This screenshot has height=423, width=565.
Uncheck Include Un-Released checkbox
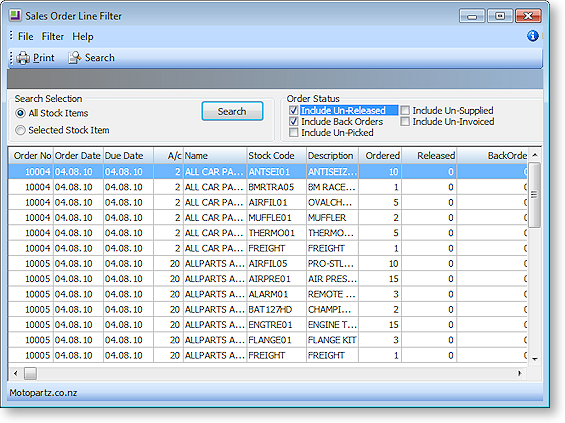[294, 110]
